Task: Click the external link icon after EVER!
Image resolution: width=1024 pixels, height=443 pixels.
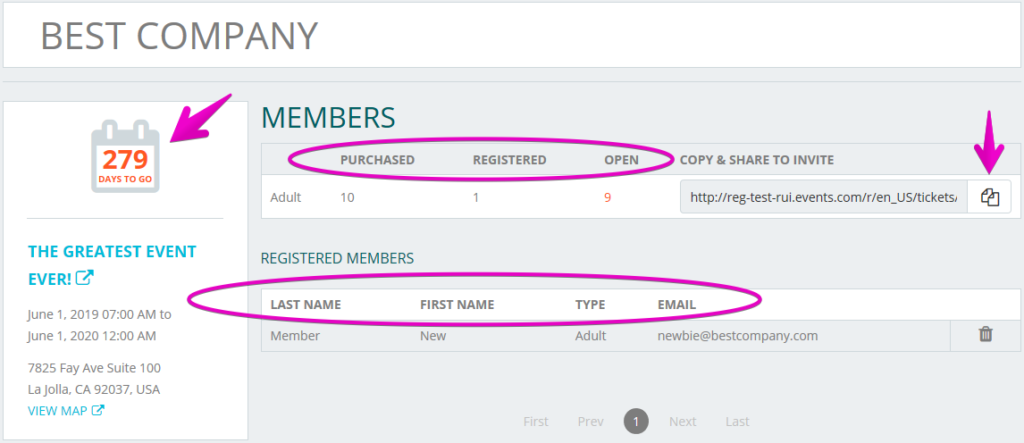Action: coord(84,278)
